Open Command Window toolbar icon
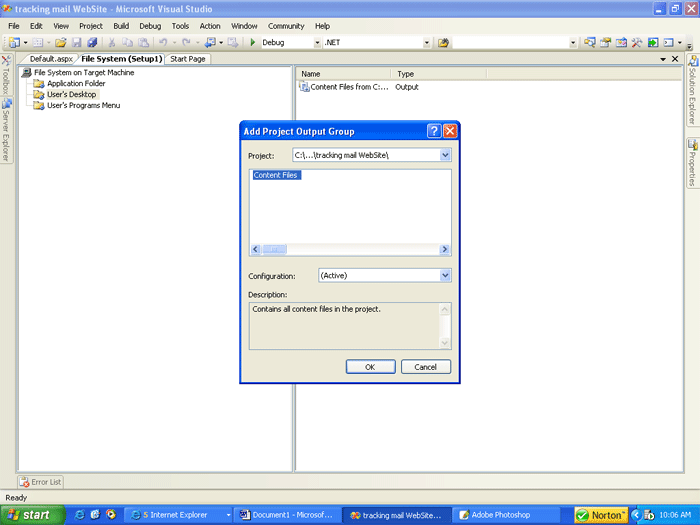Viewport: 700px width, 525px height. click(x=668, y=42)
